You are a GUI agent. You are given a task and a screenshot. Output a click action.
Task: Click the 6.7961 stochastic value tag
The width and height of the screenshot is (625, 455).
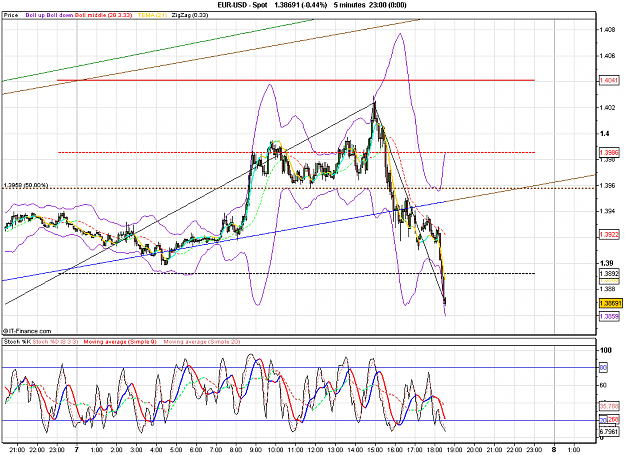(609, 431)
